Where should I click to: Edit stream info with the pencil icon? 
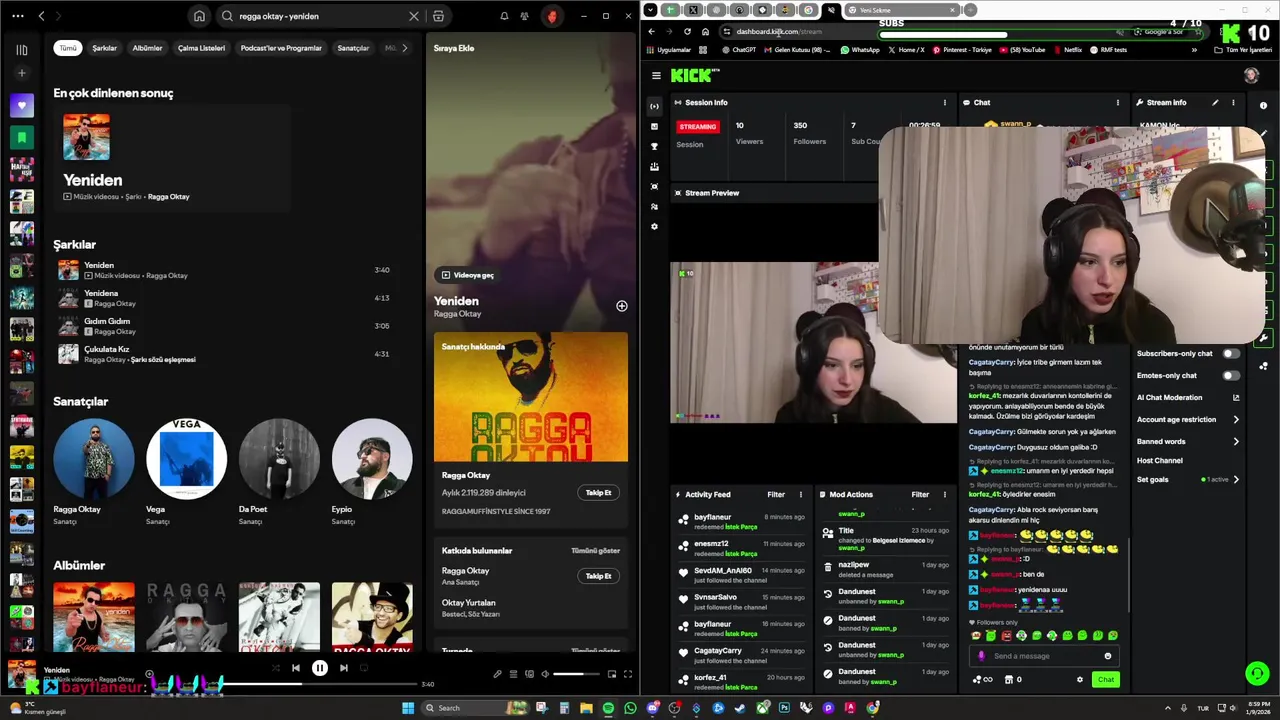point(1215,102)
